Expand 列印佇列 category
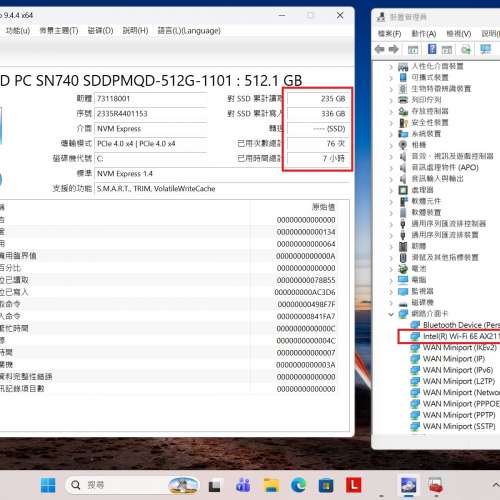 [391, 100]
